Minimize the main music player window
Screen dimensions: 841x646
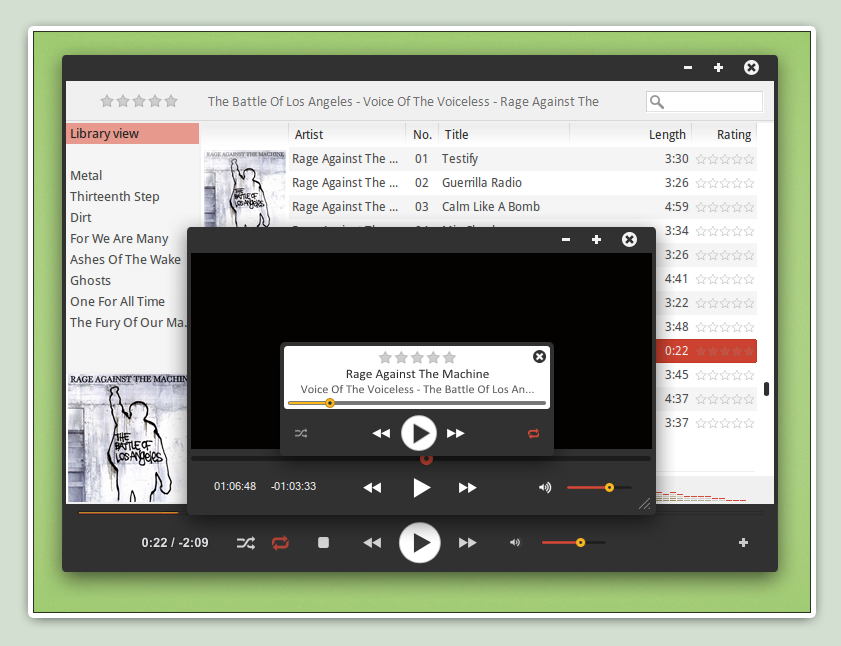pos(688,67)
